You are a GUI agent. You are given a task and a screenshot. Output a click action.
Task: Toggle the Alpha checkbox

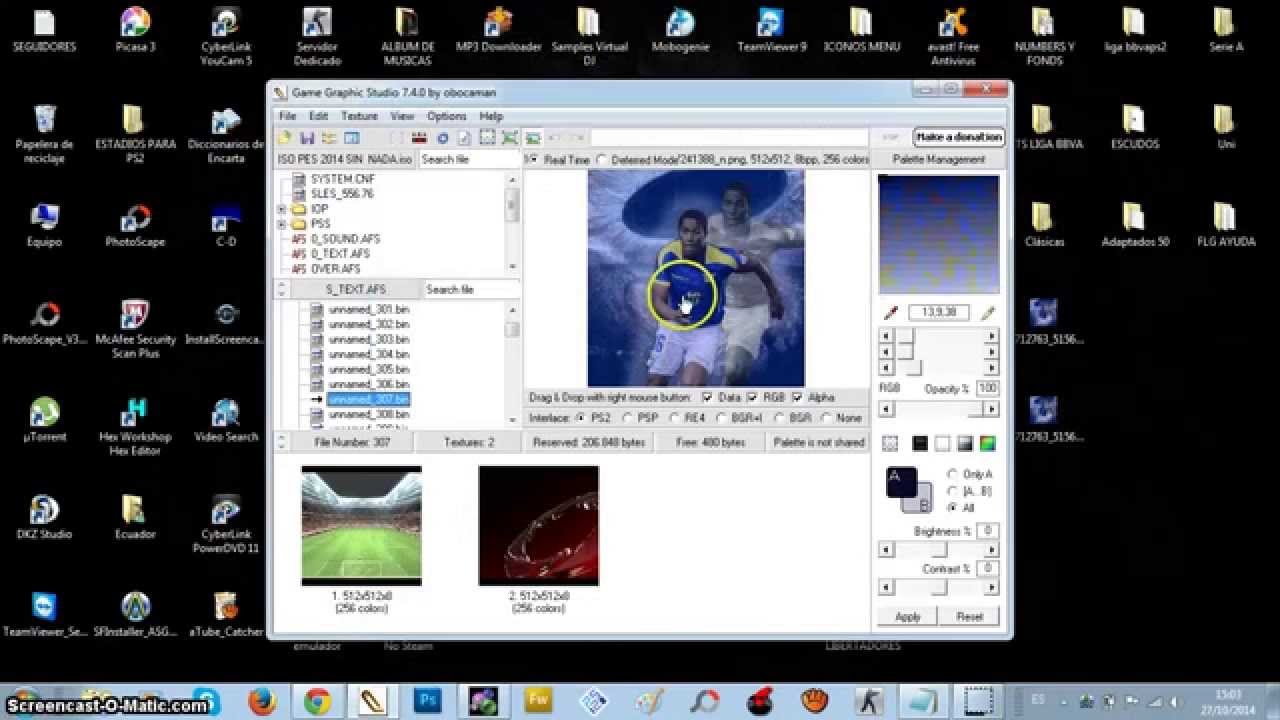pos(797,397)
